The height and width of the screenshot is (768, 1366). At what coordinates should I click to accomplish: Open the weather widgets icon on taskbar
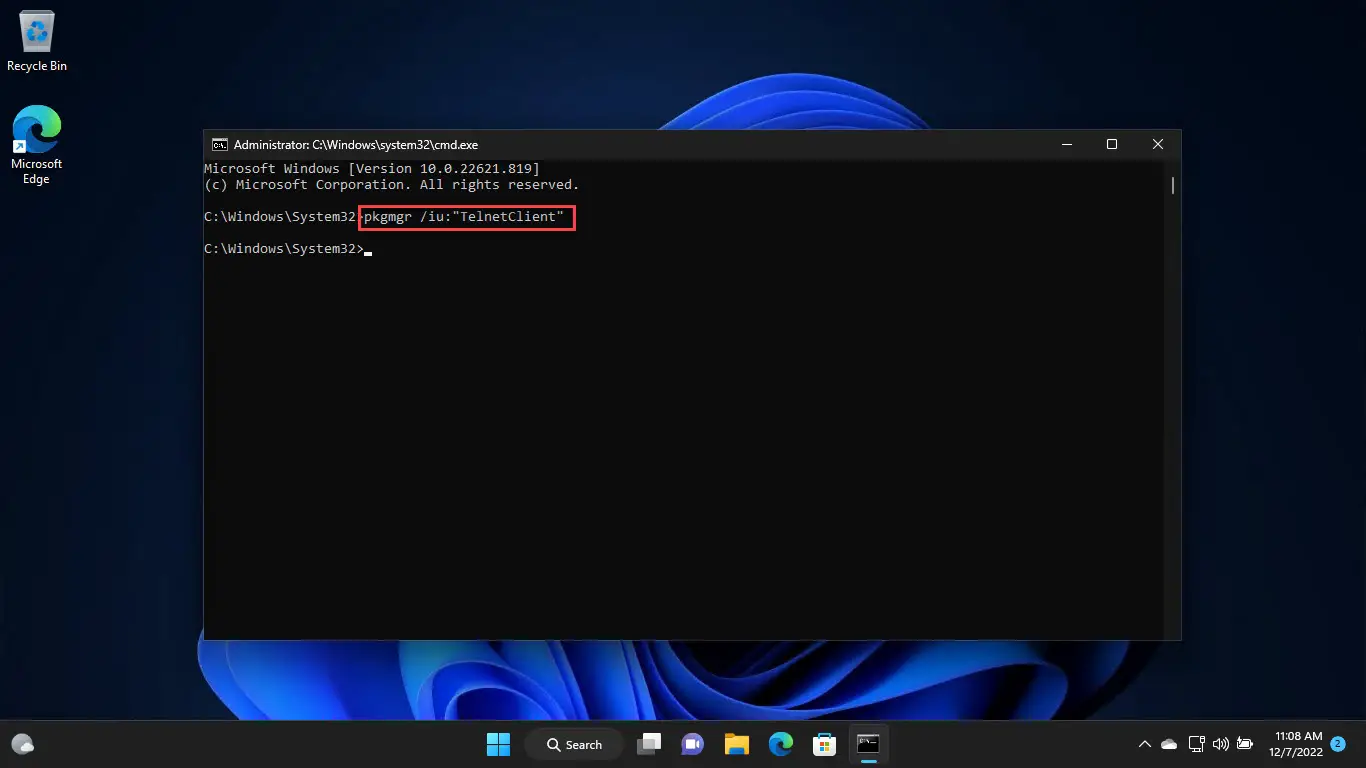click(22, 744)
